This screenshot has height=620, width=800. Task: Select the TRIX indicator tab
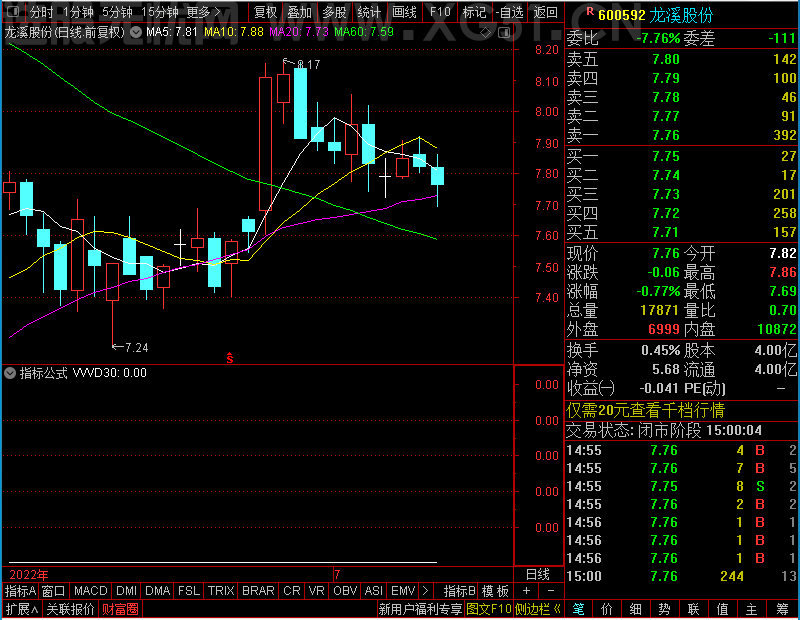click(221, 591)
